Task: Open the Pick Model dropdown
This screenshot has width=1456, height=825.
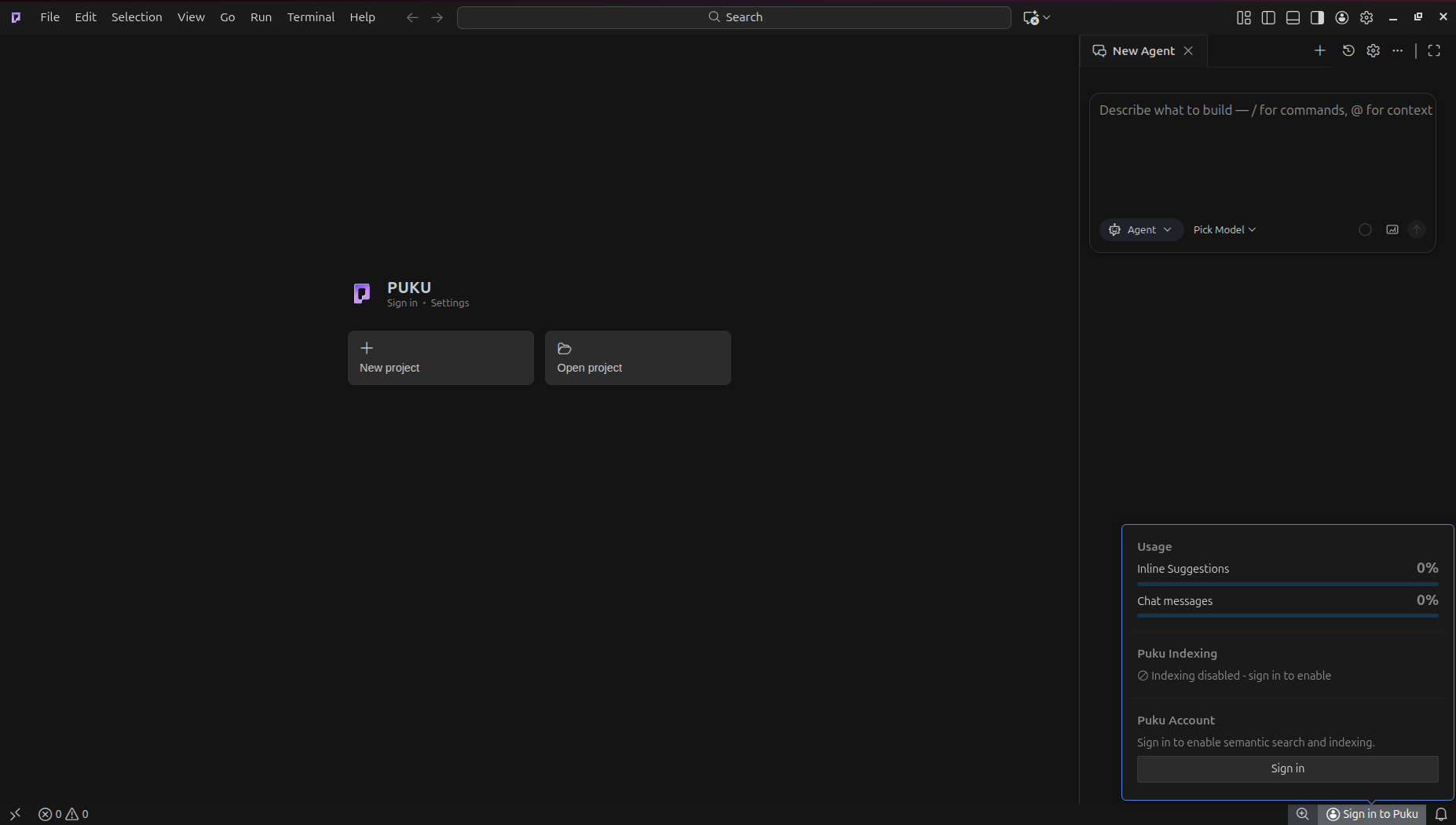Action: click(1224, 229)
